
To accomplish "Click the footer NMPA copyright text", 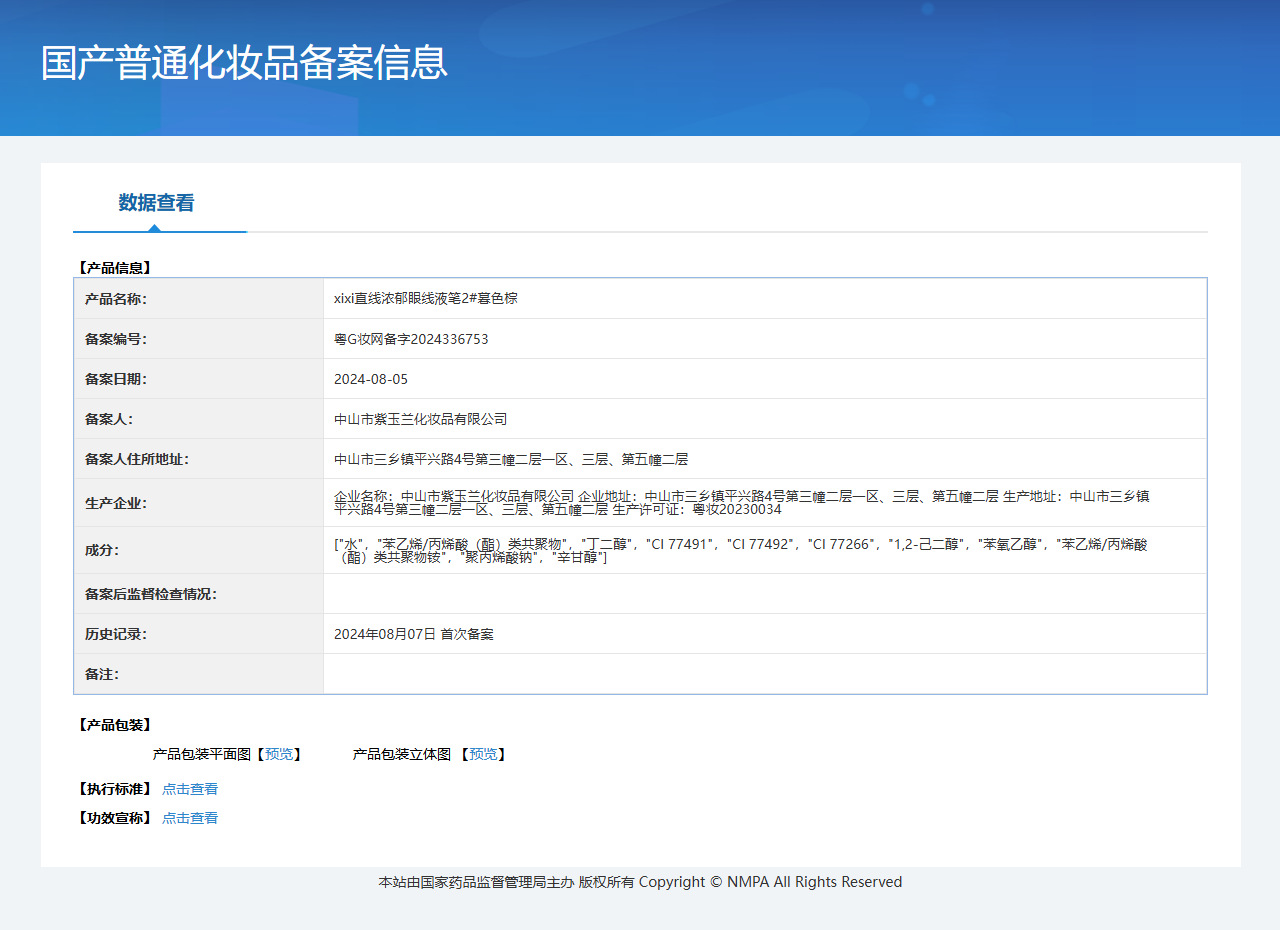I will (640, 882).
